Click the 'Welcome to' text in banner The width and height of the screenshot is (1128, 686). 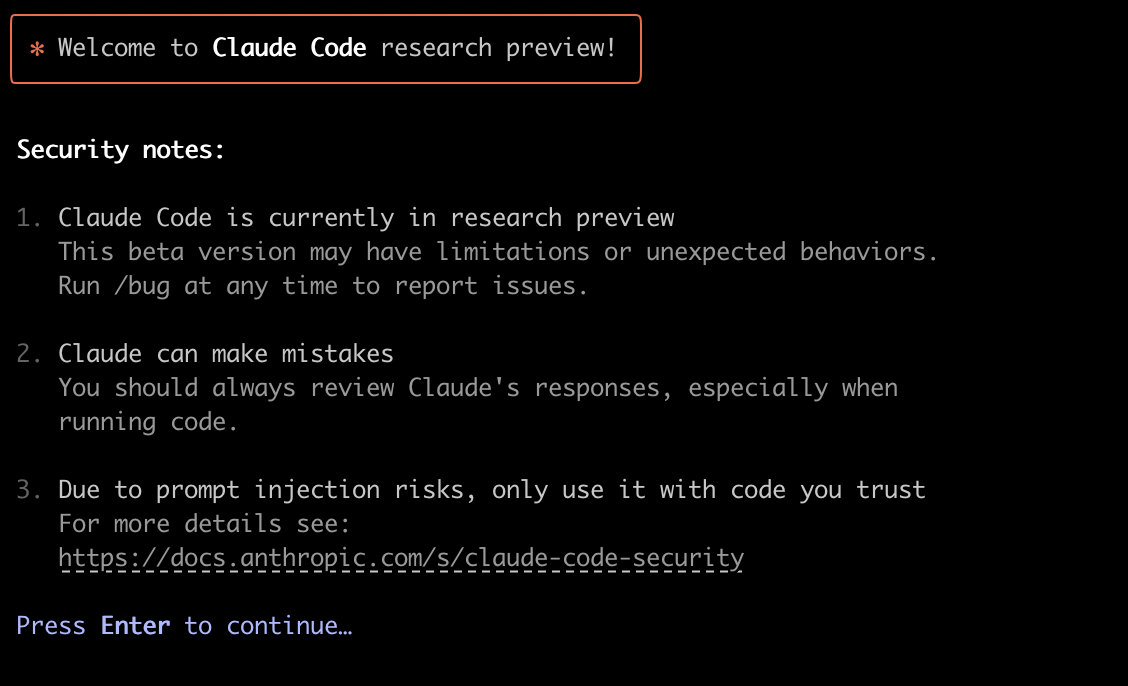pyautogui.click(x=128, y=47)
